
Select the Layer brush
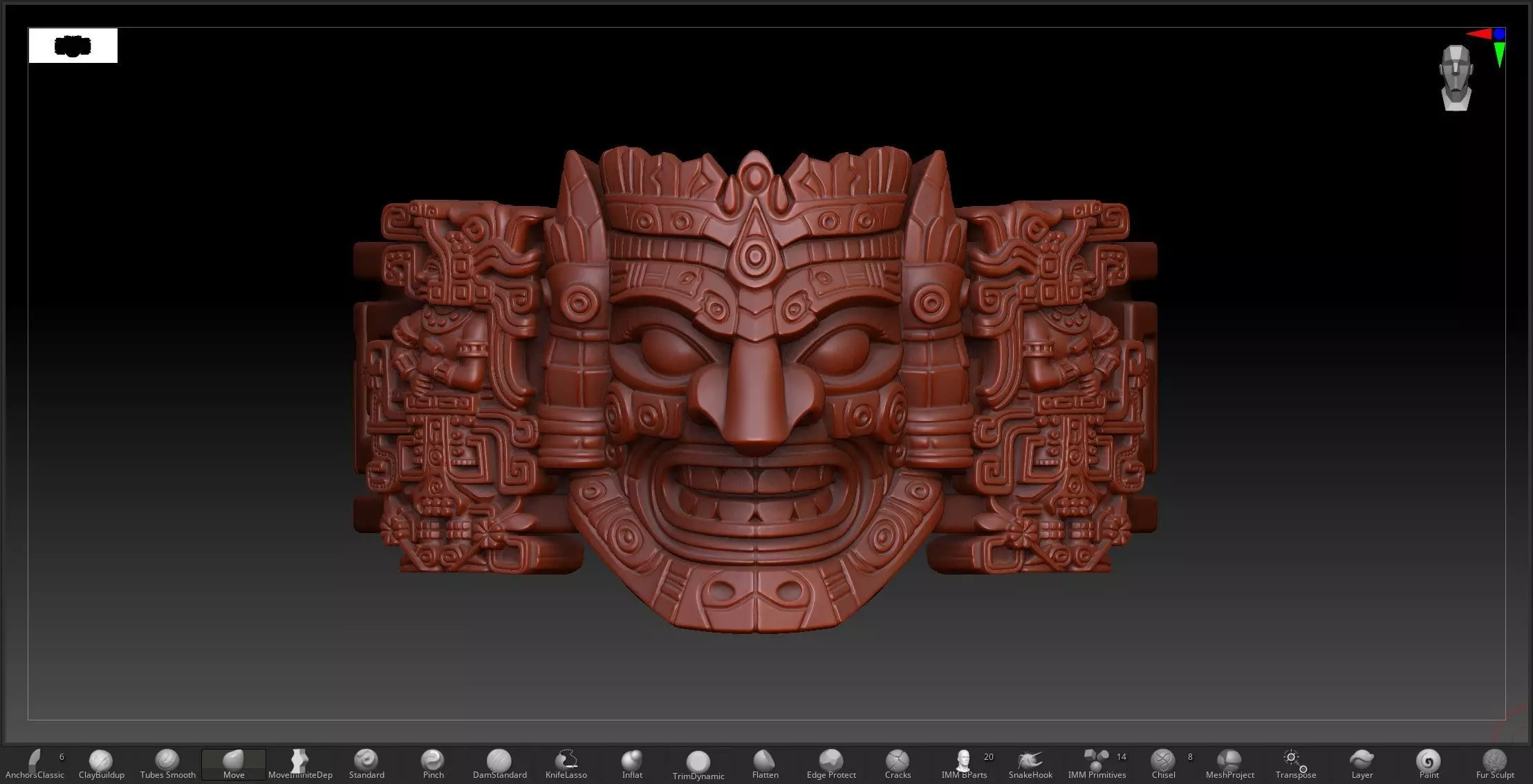coord(1362,764)
